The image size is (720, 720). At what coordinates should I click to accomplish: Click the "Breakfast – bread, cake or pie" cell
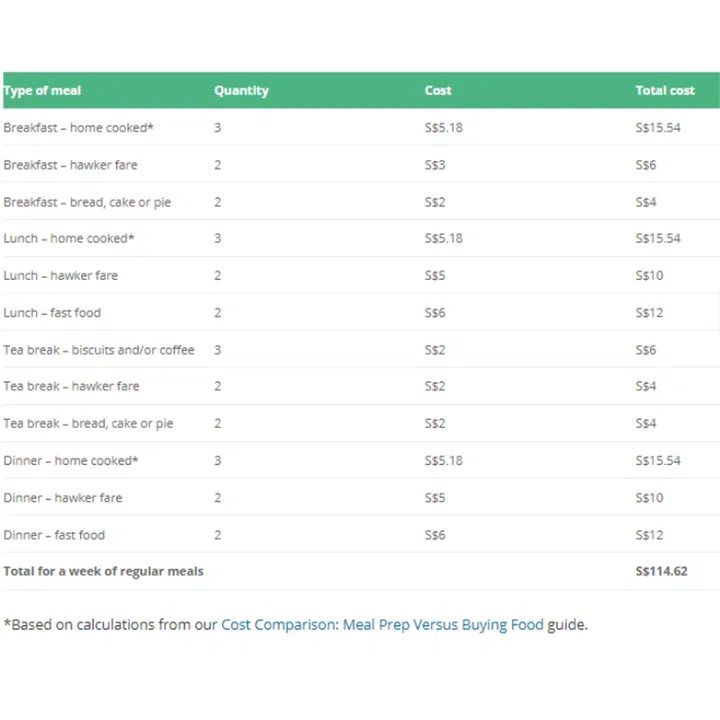coord(87,202)
